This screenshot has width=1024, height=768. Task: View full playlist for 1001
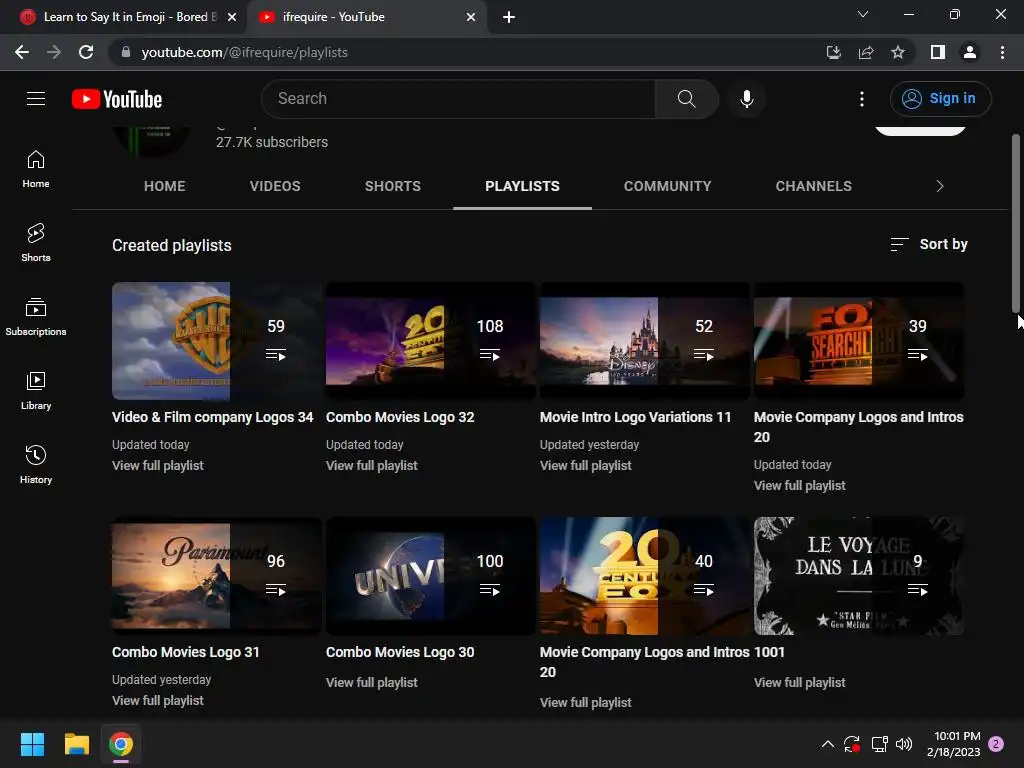[799, 682]
